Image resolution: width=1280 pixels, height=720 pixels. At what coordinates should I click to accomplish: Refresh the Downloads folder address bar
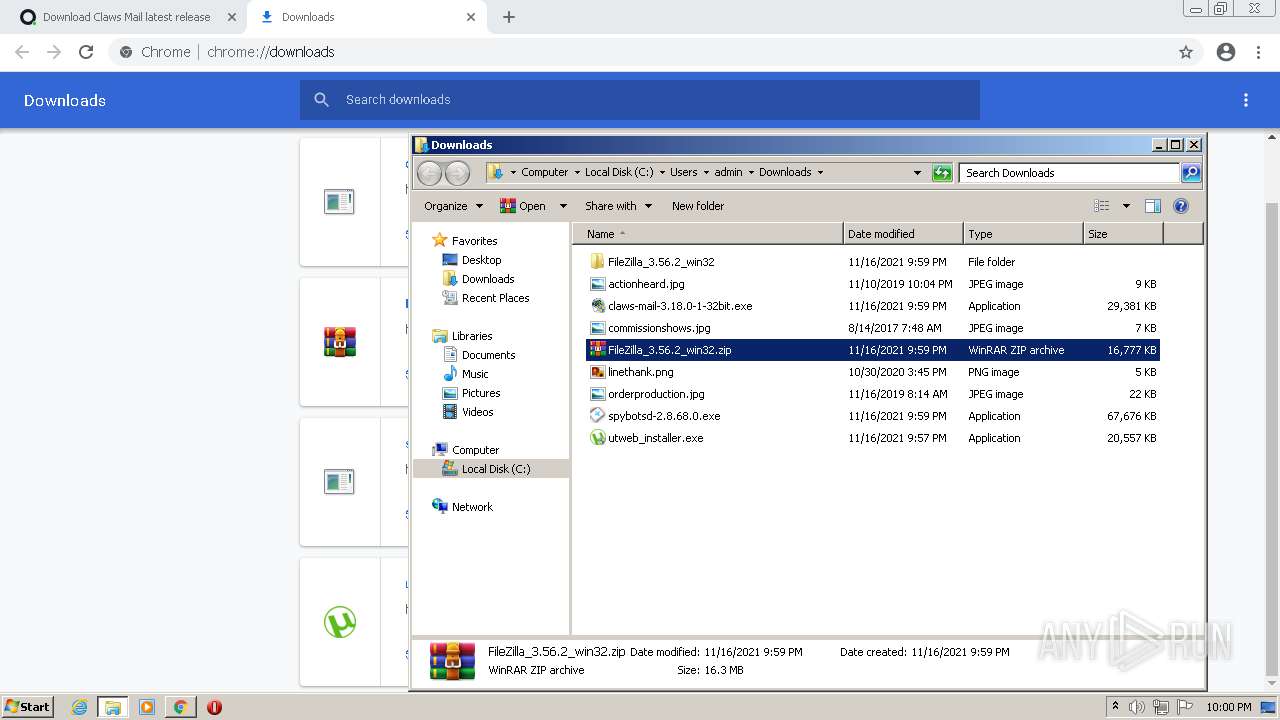(942, 173)
